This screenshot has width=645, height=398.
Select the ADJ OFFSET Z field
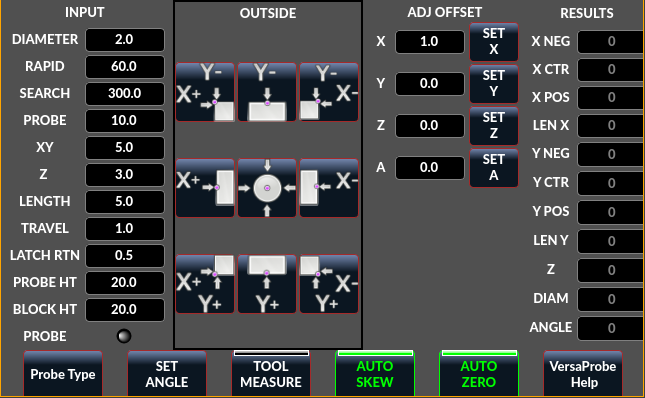tap(429, 125)
